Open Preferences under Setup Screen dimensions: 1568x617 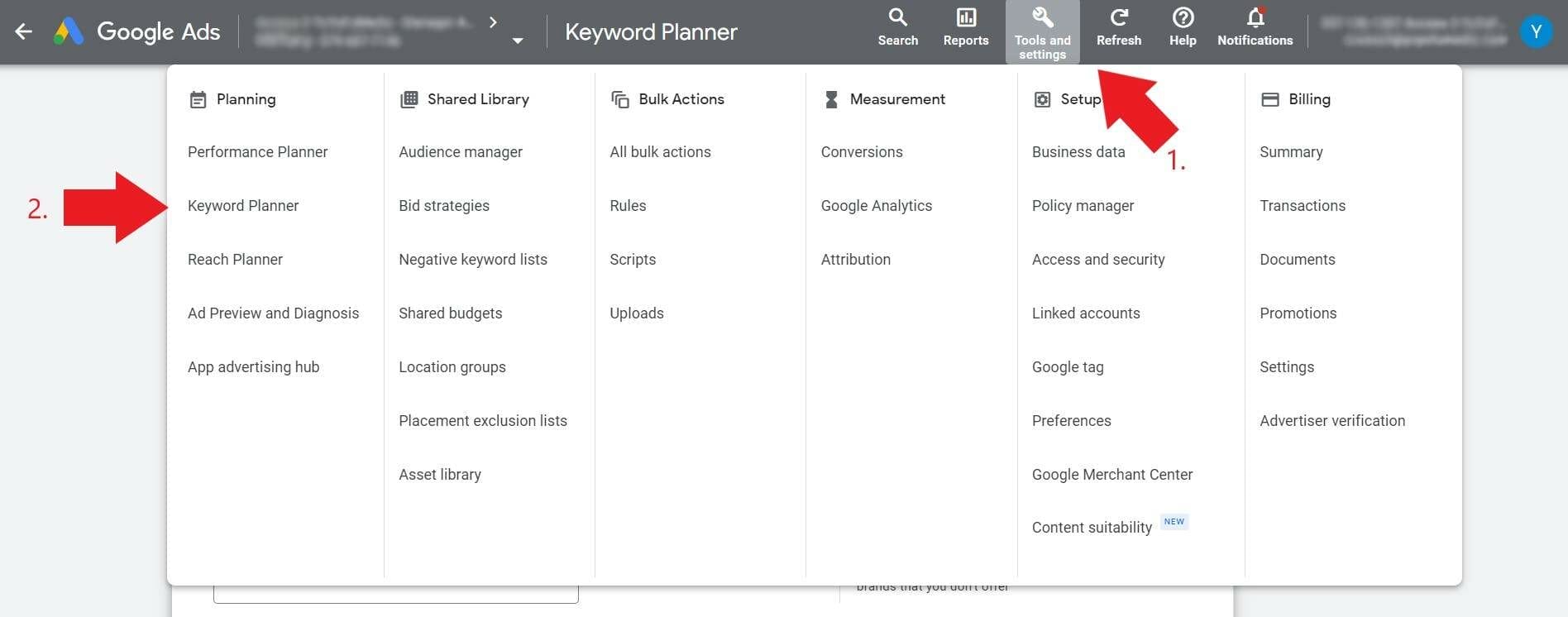pyautogui.click(x=1071, y=421)
